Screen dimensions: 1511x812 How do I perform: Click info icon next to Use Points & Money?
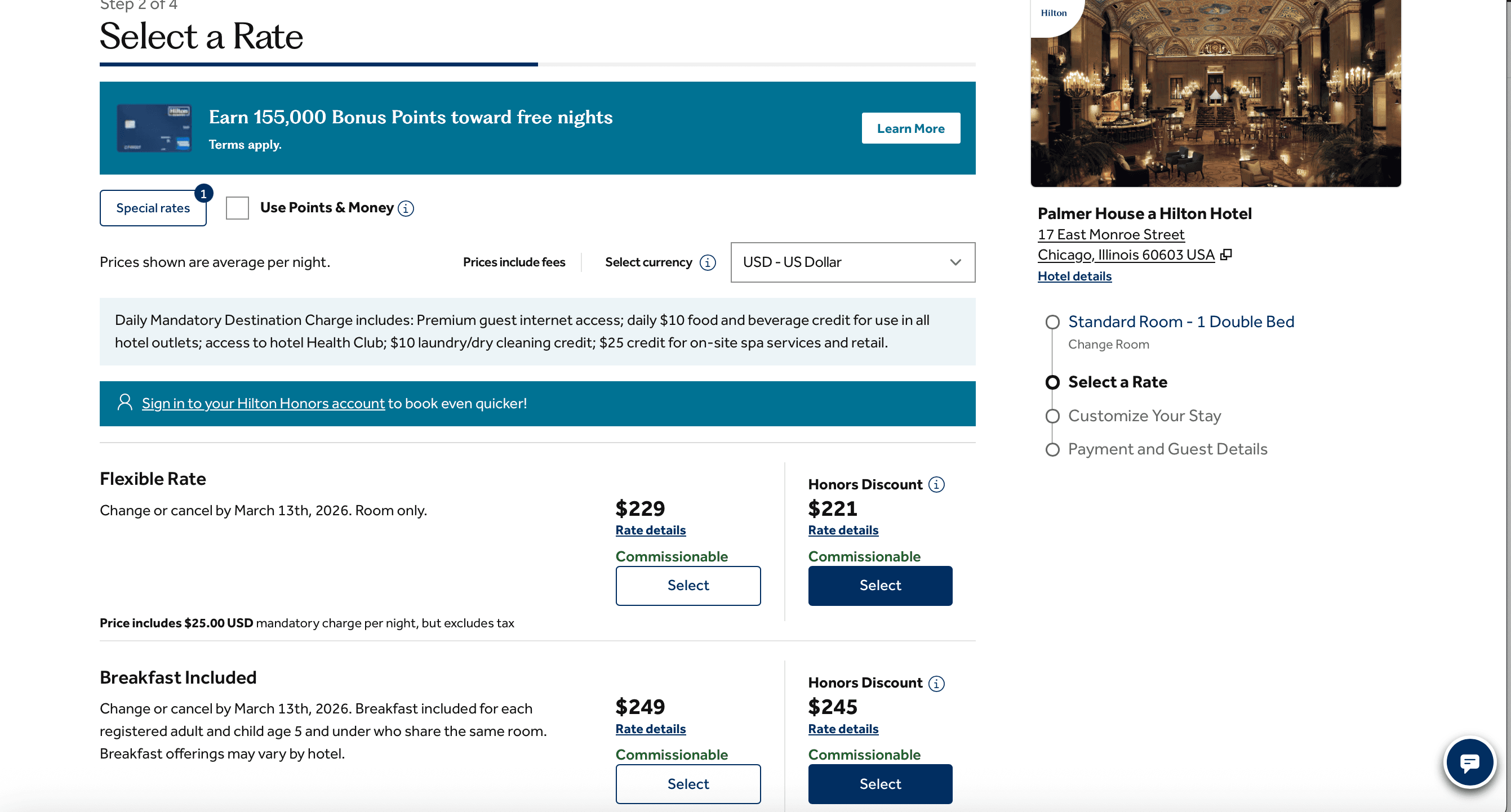point(406,208)
